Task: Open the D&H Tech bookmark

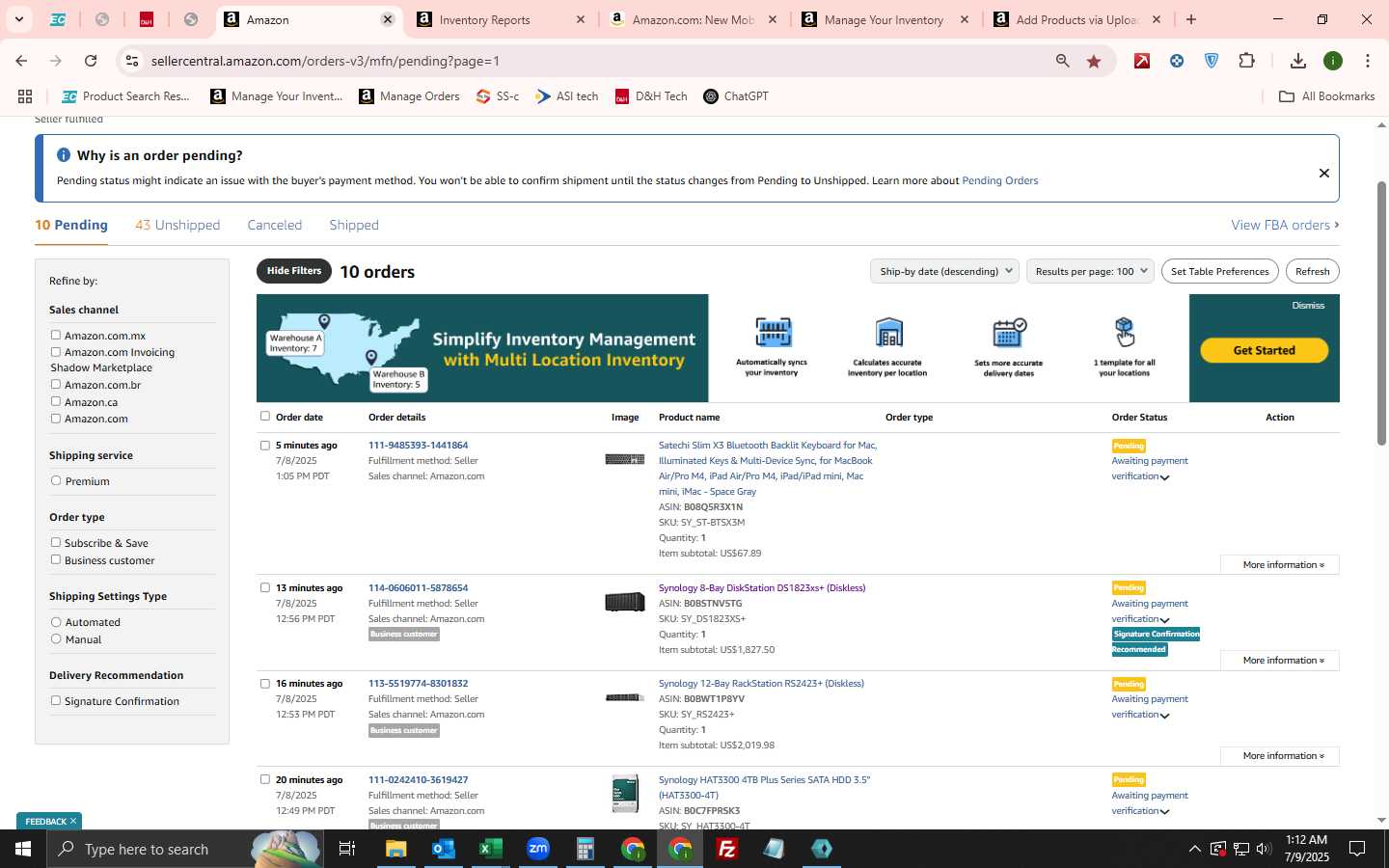Action: coord(651,96)
